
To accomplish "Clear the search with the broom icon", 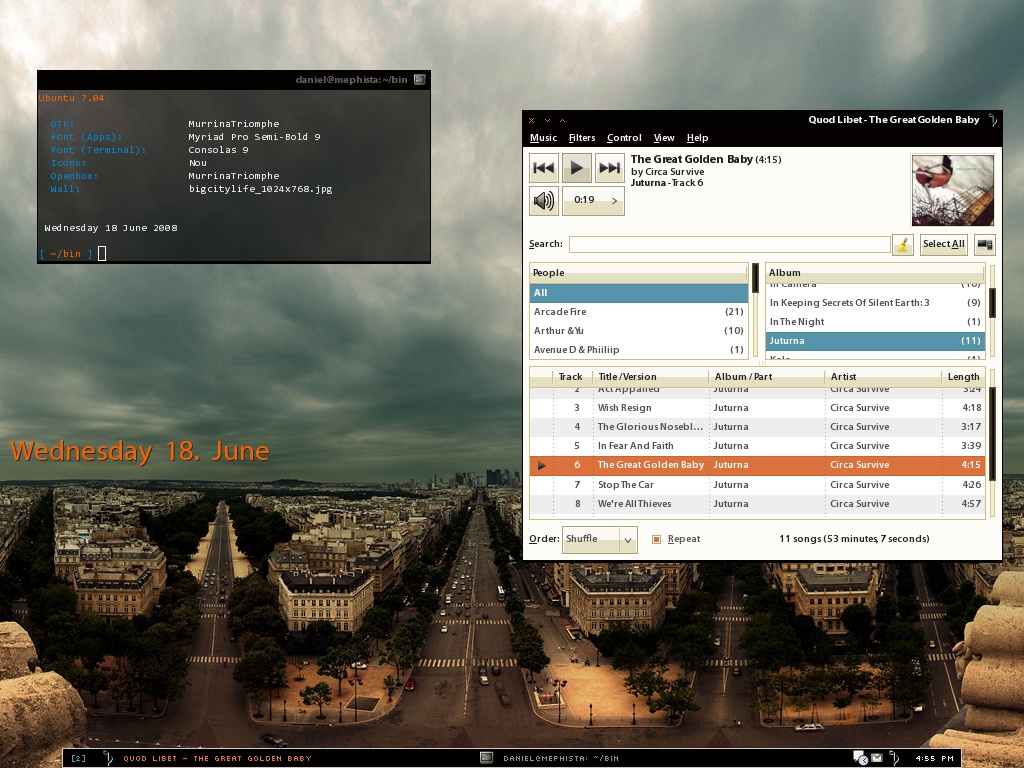I will click(903, 244).
